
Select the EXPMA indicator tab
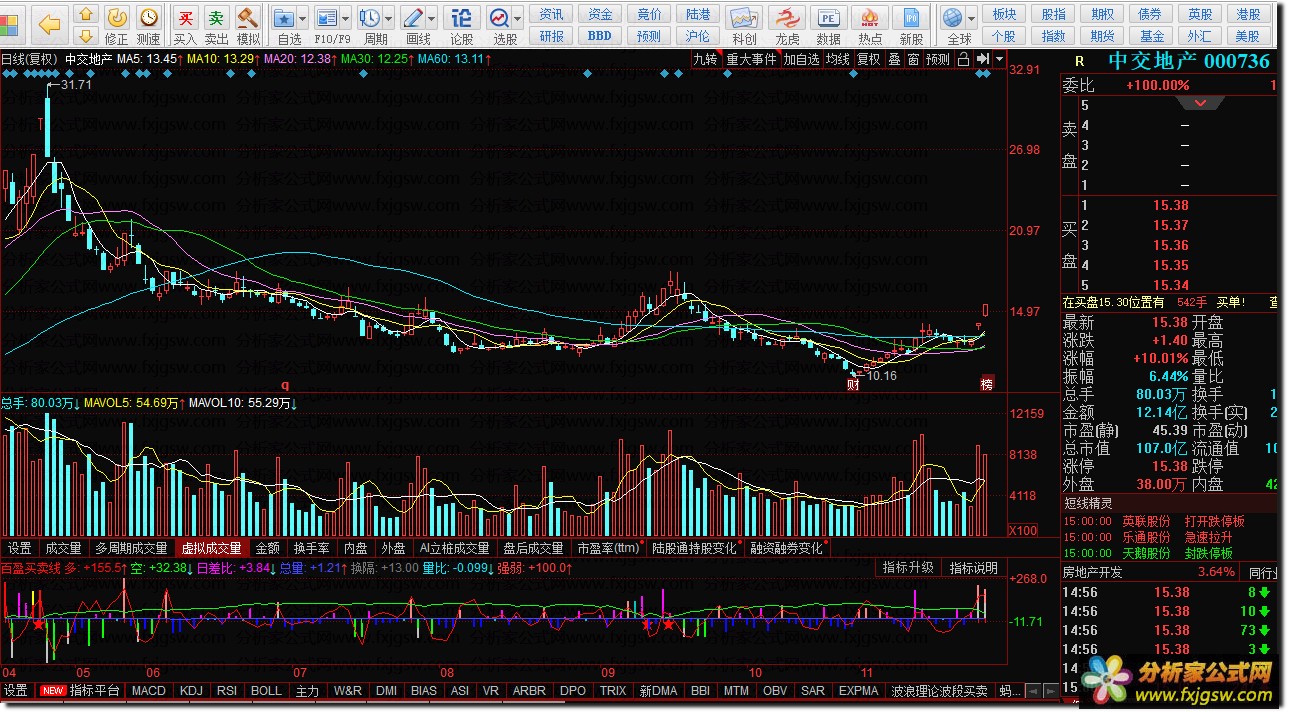(x=859, y=691)
